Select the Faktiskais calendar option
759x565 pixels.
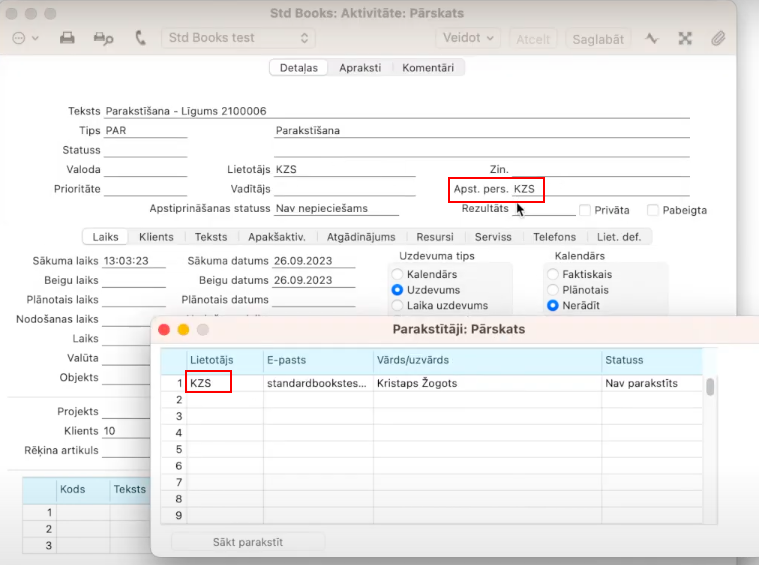click(553, 274)
